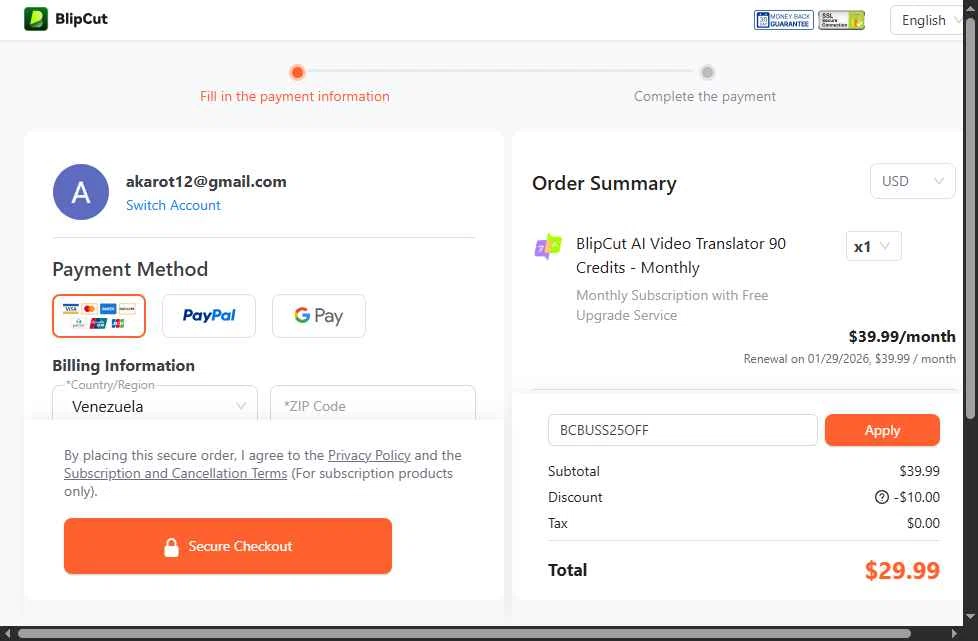Click the orange payment step indicator dot

point(298,72)
